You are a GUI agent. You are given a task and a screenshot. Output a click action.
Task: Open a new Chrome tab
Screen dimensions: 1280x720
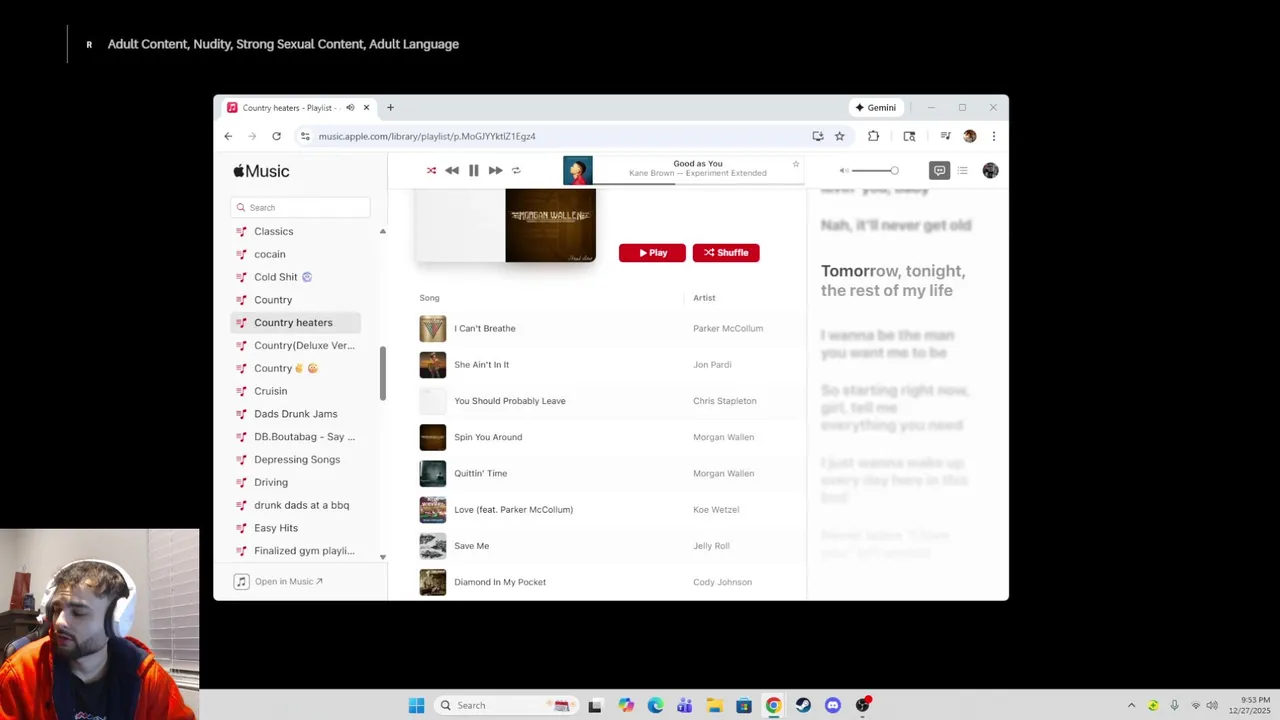(x=390, y=108)
